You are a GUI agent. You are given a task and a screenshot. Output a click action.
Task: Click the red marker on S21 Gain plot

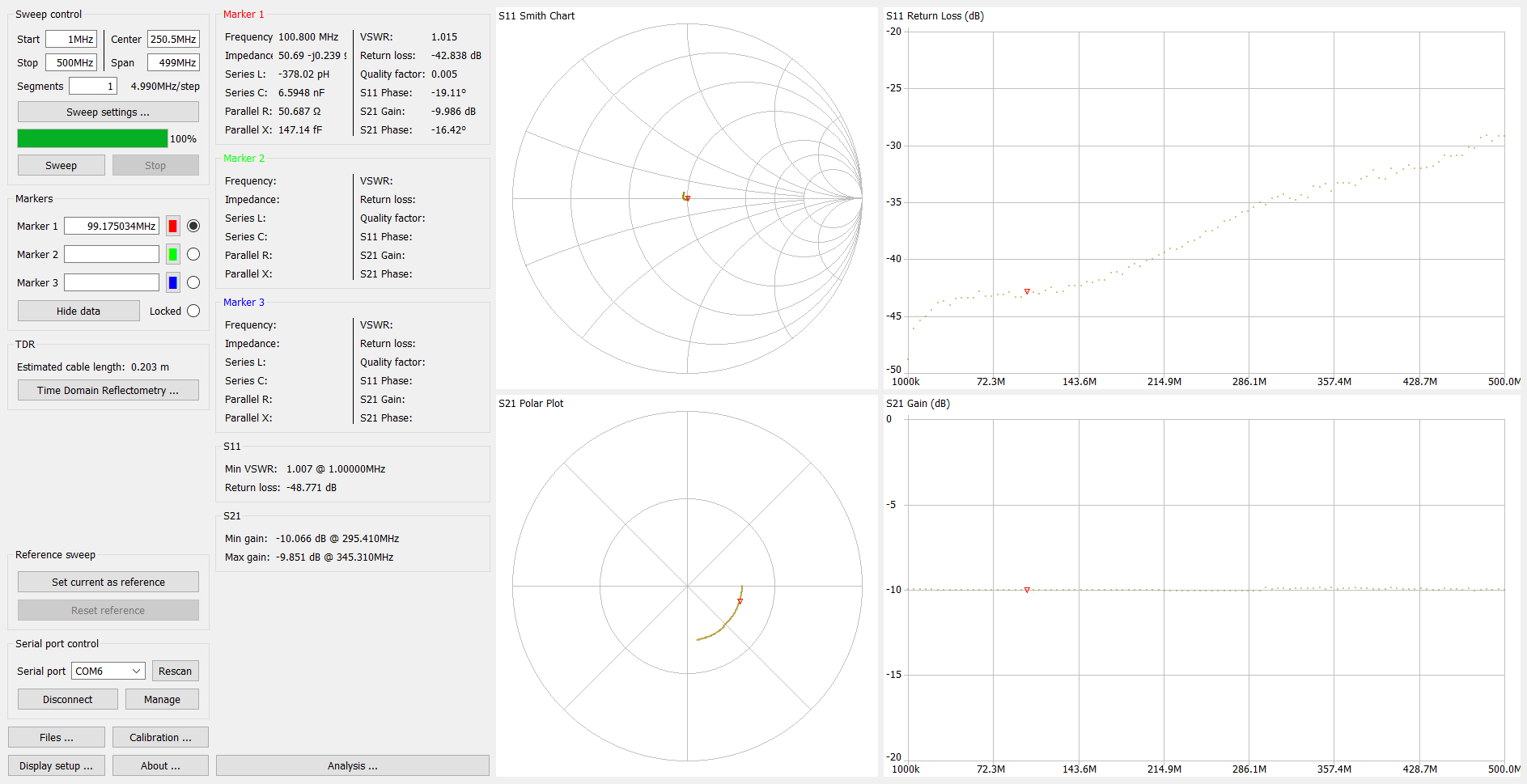[1027, 590]
